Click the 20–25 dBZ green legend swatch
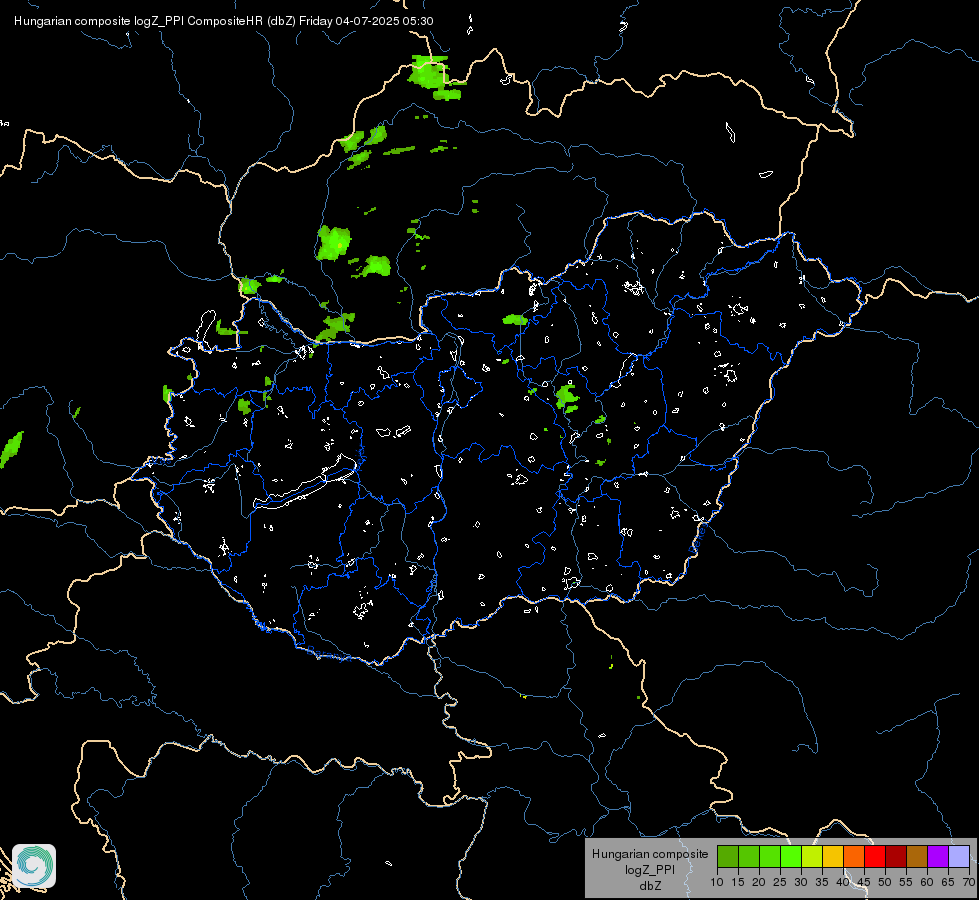The height and width of the screenshot is (900, 979). pyautogui.click(x=770, y=856)
